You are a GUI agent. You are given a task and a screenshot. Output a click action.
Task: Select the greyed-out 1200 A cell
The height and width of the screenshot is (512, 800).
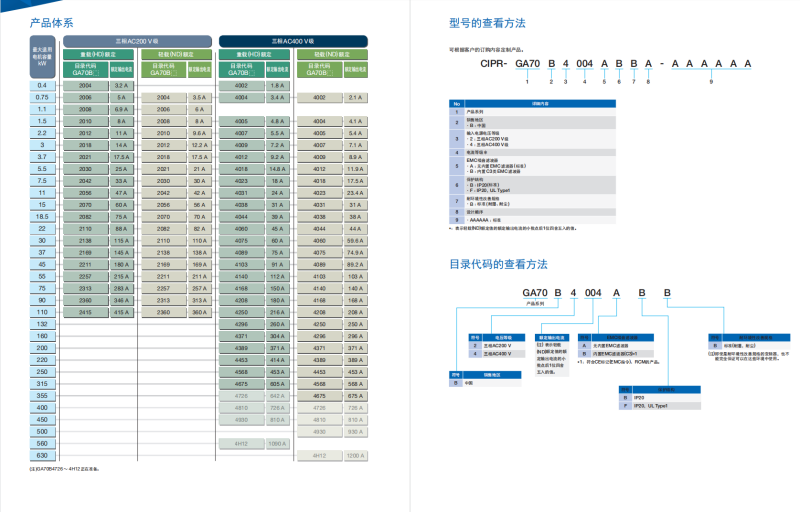356,455
